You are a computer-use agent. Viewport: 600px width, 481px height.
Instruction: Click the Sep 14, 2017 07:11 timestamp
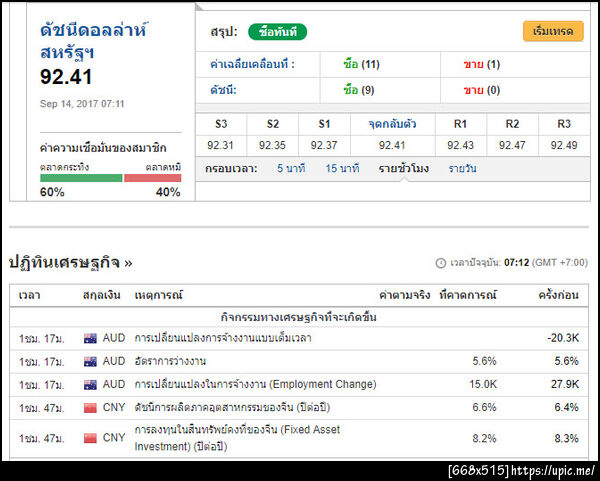pyautogui.click(x=82, y=104)
